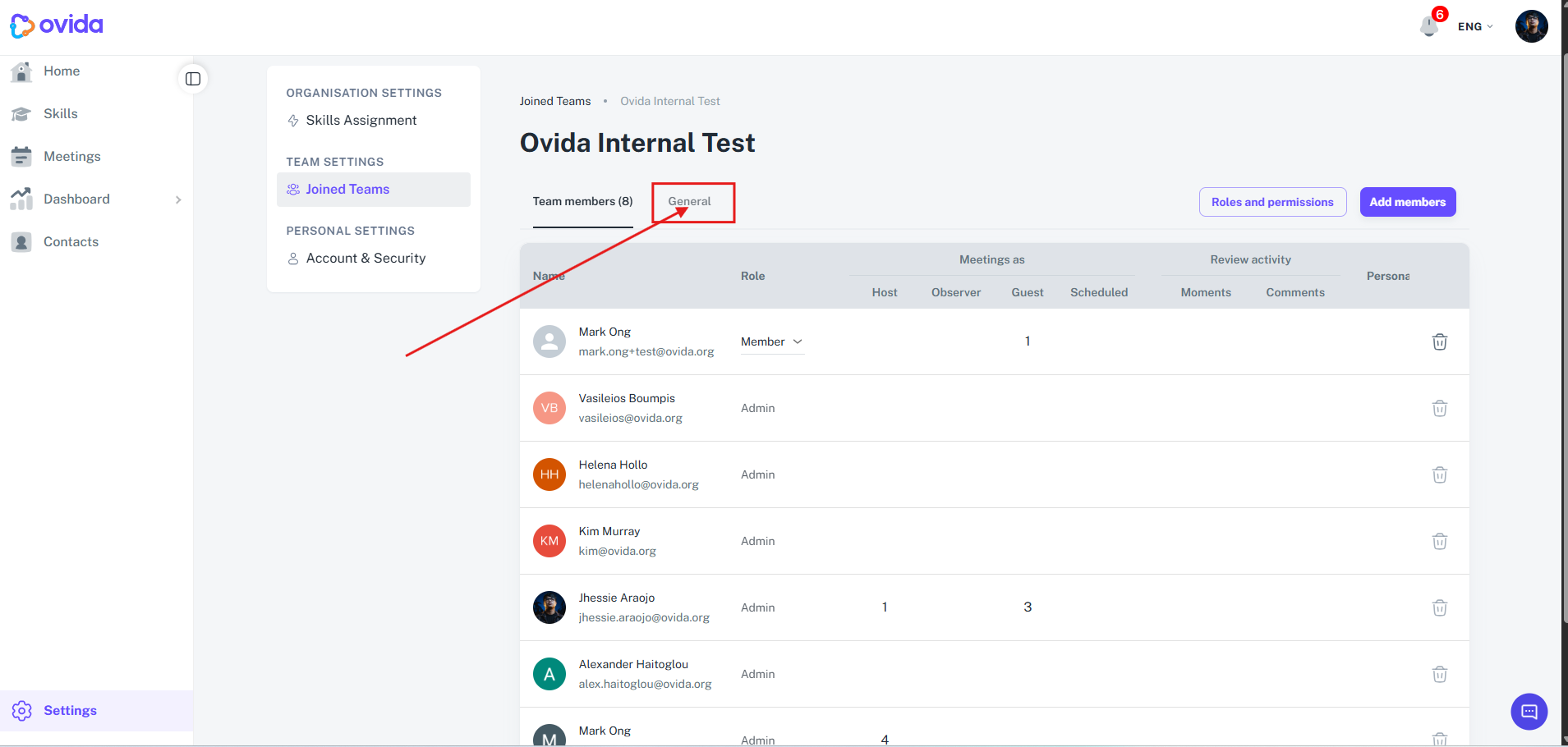Click the name Kim Murray
Screen dimensions: 1568x747
tap(609, 532)
